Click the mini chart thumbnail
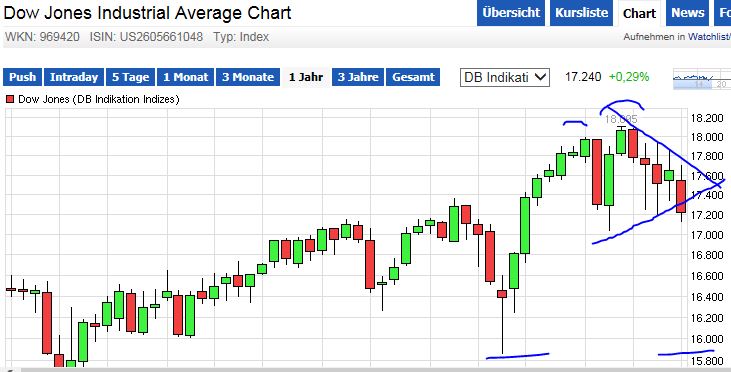This screenshot has height=372, width=731. (x=702, y=79)
